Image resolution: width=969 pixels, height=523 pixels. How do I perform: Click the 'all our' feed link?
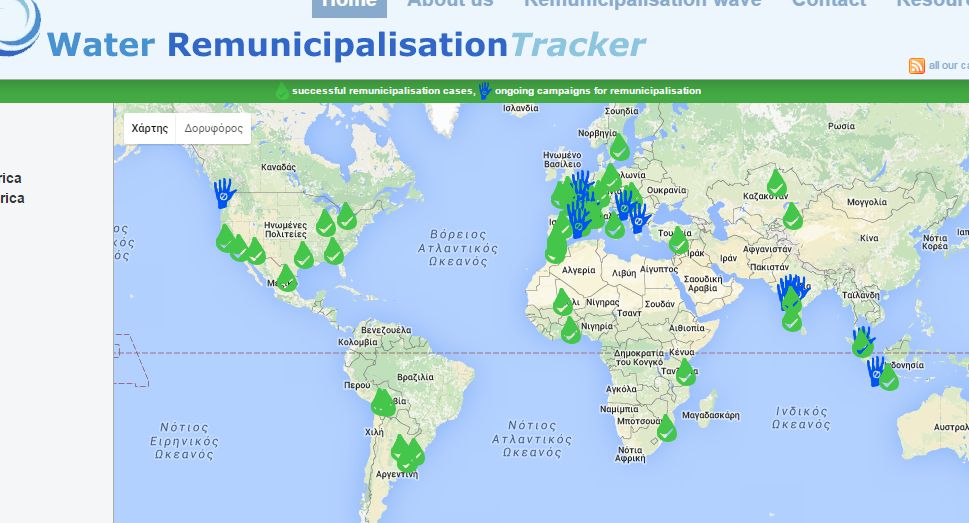[947, 66]
